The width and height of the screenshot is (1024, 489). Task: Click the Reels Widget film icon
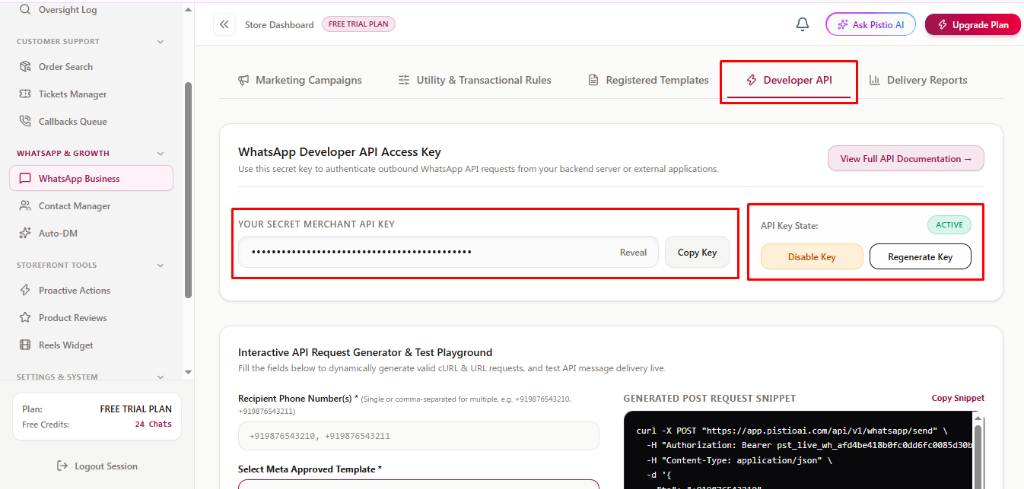click(25, 345)
